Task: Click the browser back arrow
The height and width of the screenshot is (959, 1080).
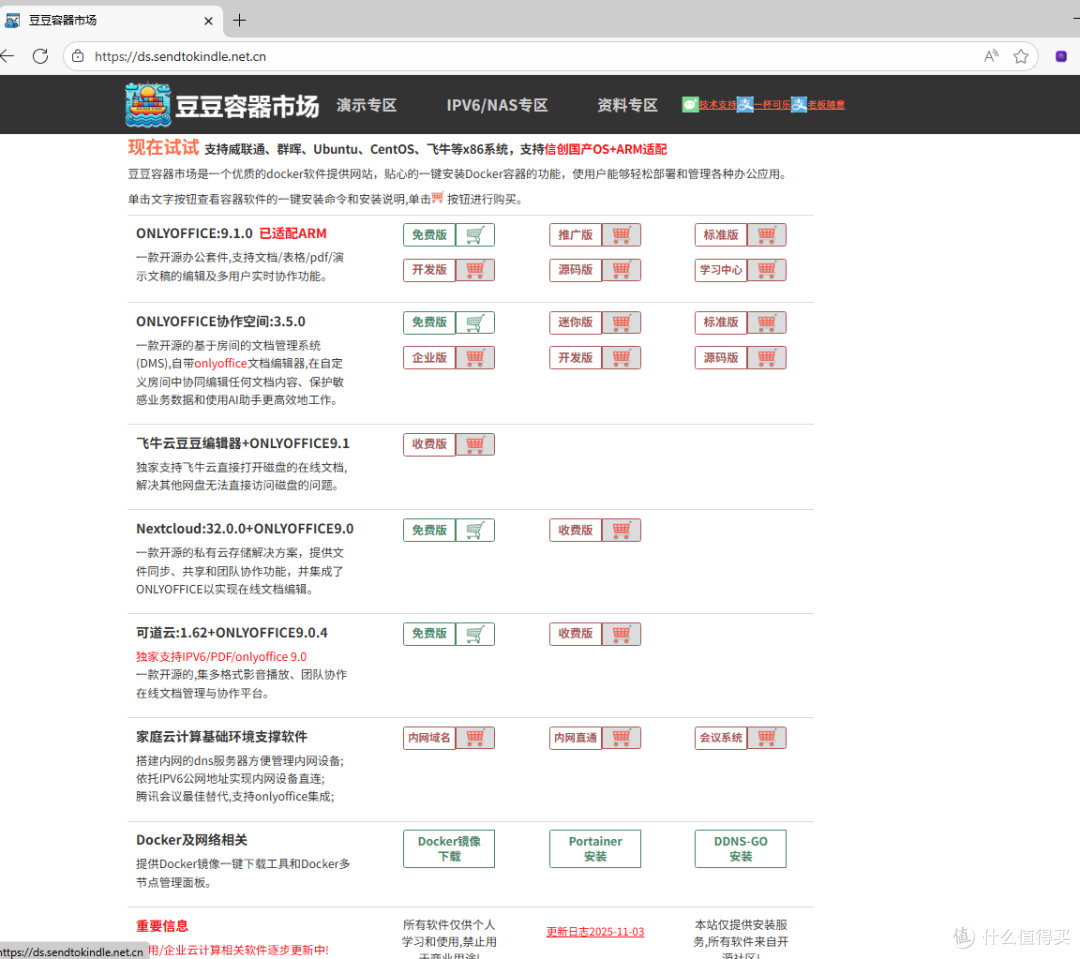Action: click(x=8, y=56)
